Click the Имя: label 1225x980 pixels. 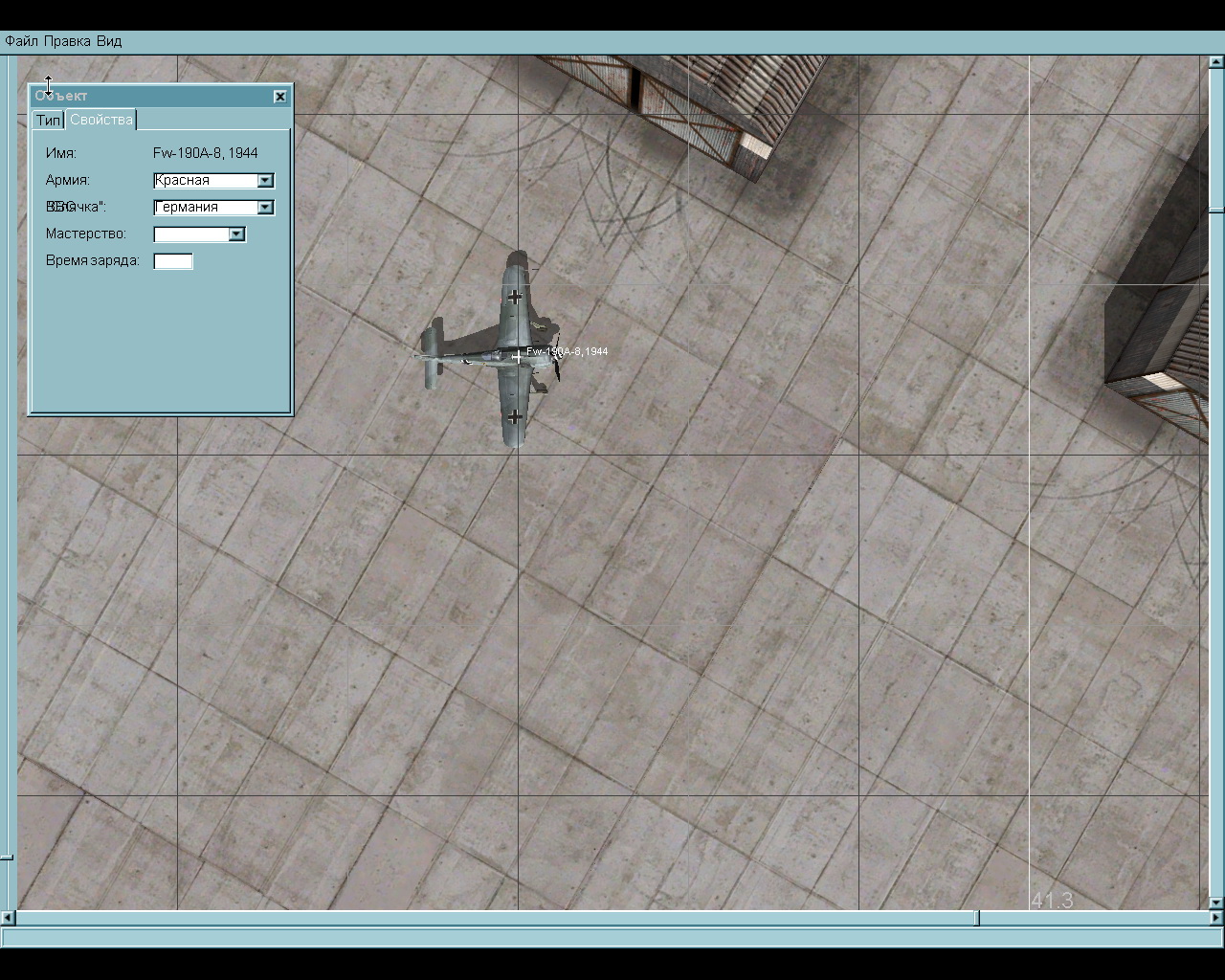[x=61, y=153]
